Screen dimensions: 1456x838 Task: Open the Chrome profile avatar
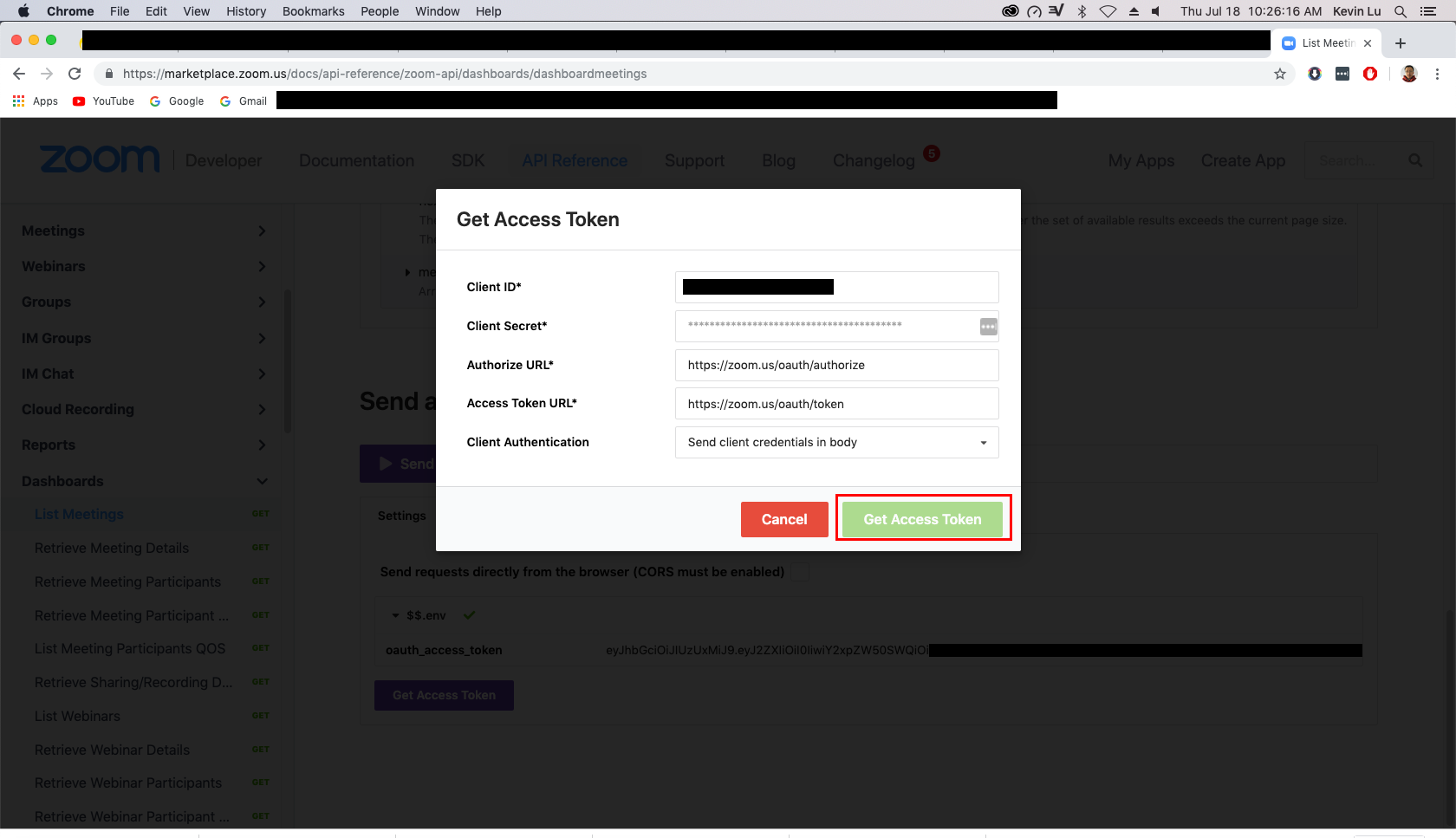pos(1409,74)
